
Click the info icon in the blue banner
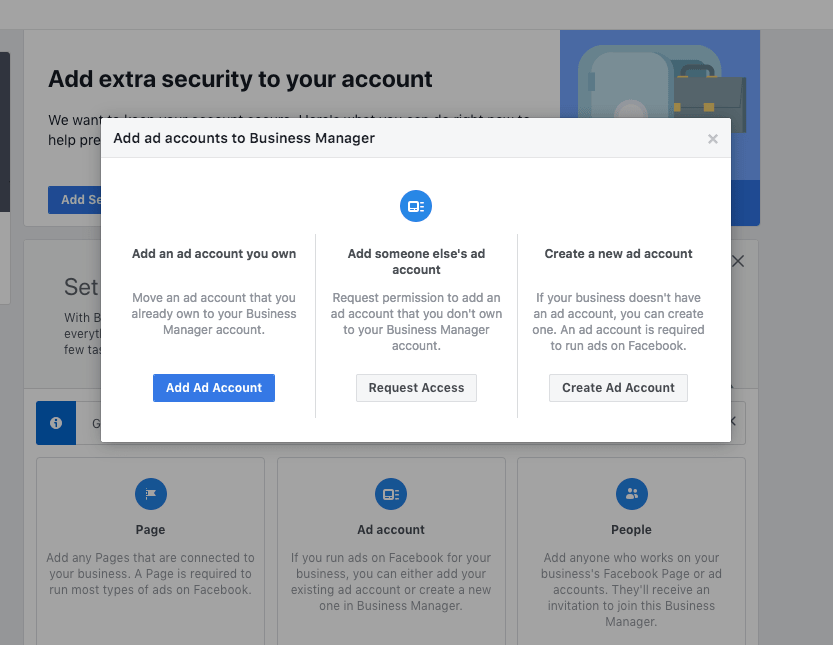coord(56,423)
